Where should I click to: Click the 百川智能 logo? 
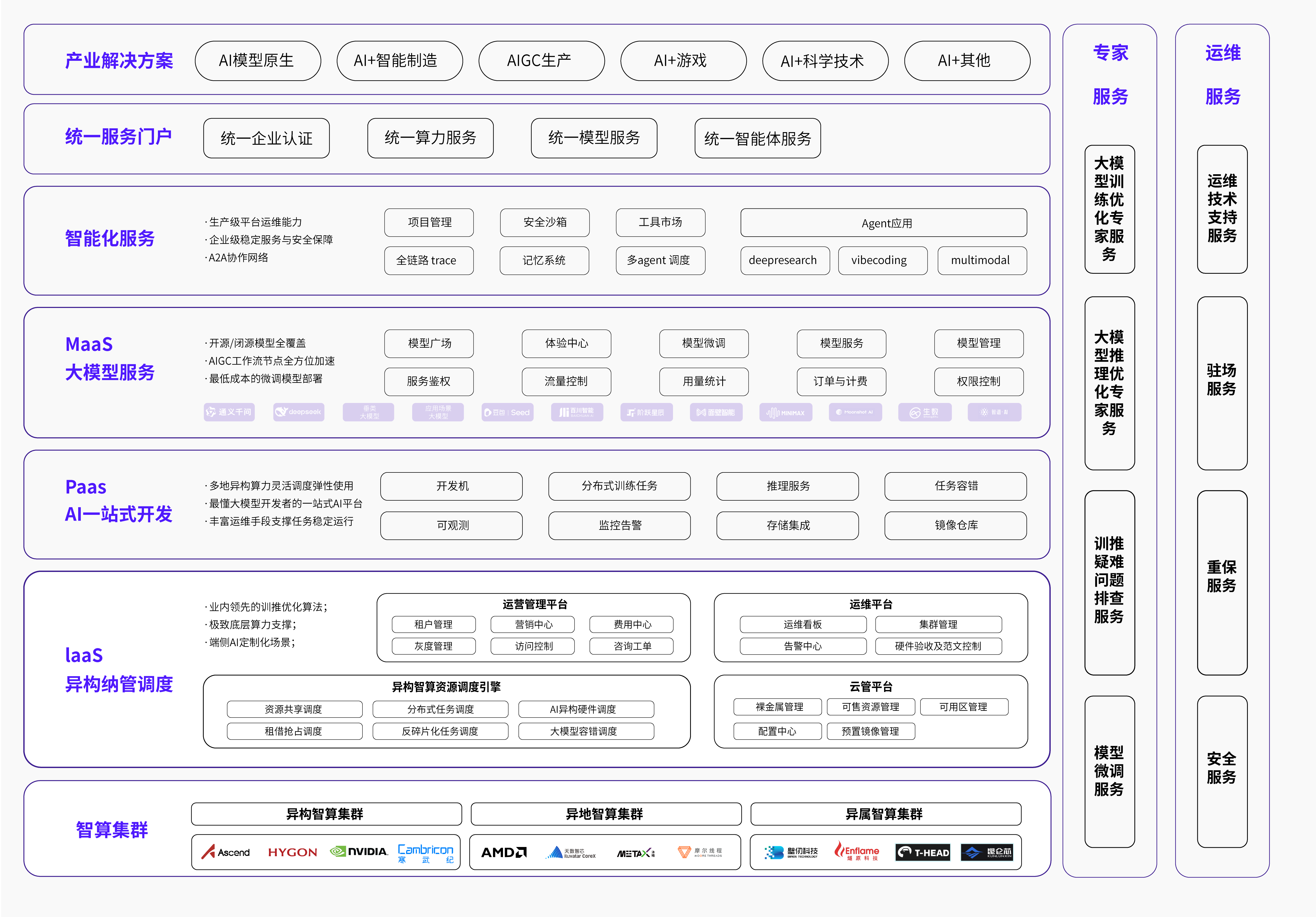577,412
